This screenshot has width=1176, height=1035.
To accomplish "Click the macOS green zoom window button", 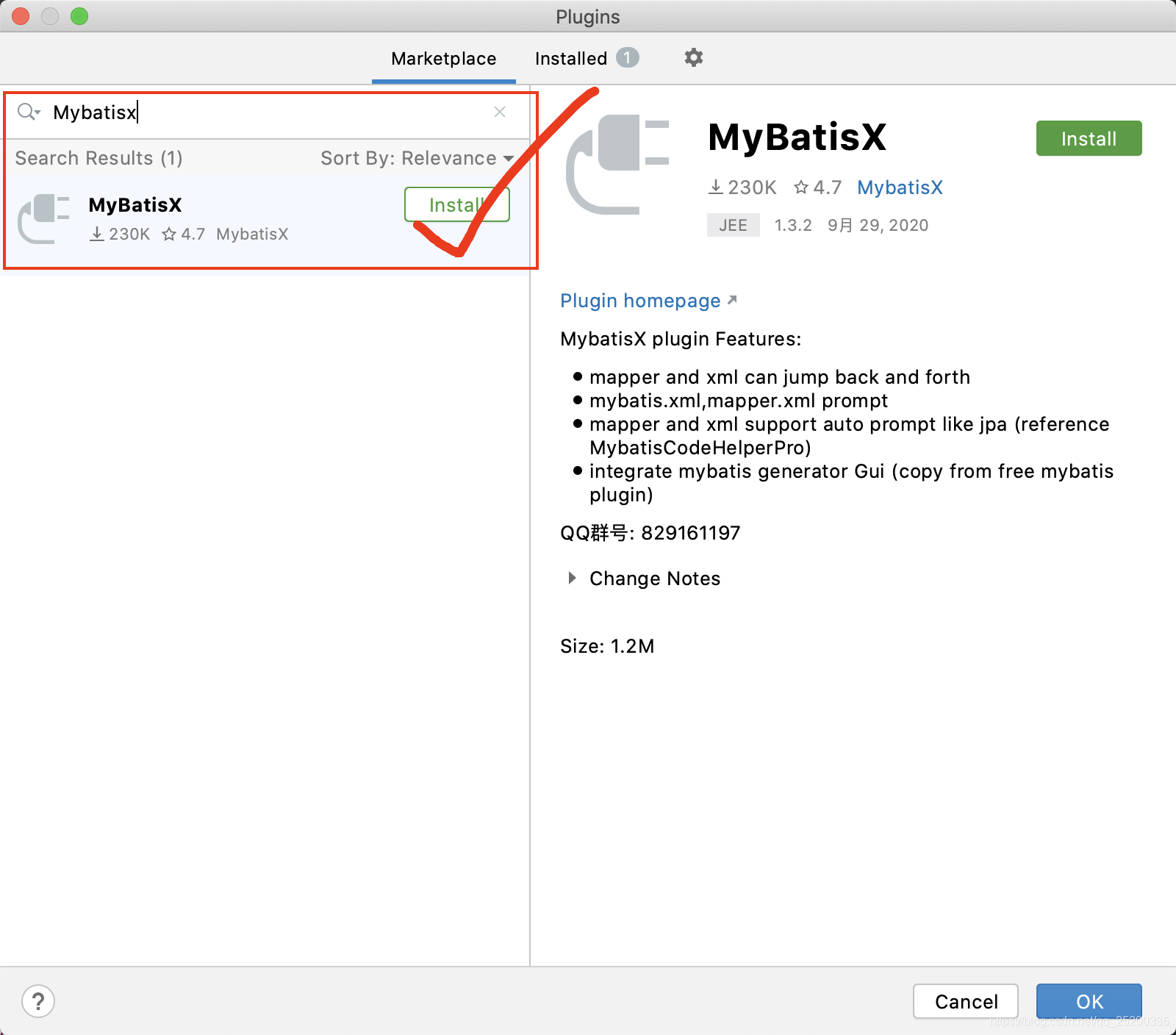I will [x=79, y=16].
